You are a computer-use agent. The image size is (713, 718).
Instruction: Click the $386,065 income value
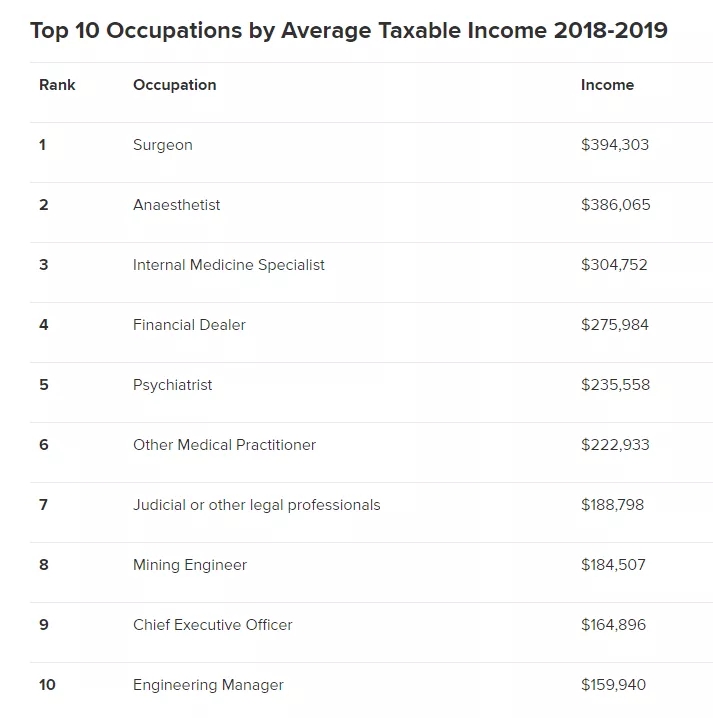point(615,205)
